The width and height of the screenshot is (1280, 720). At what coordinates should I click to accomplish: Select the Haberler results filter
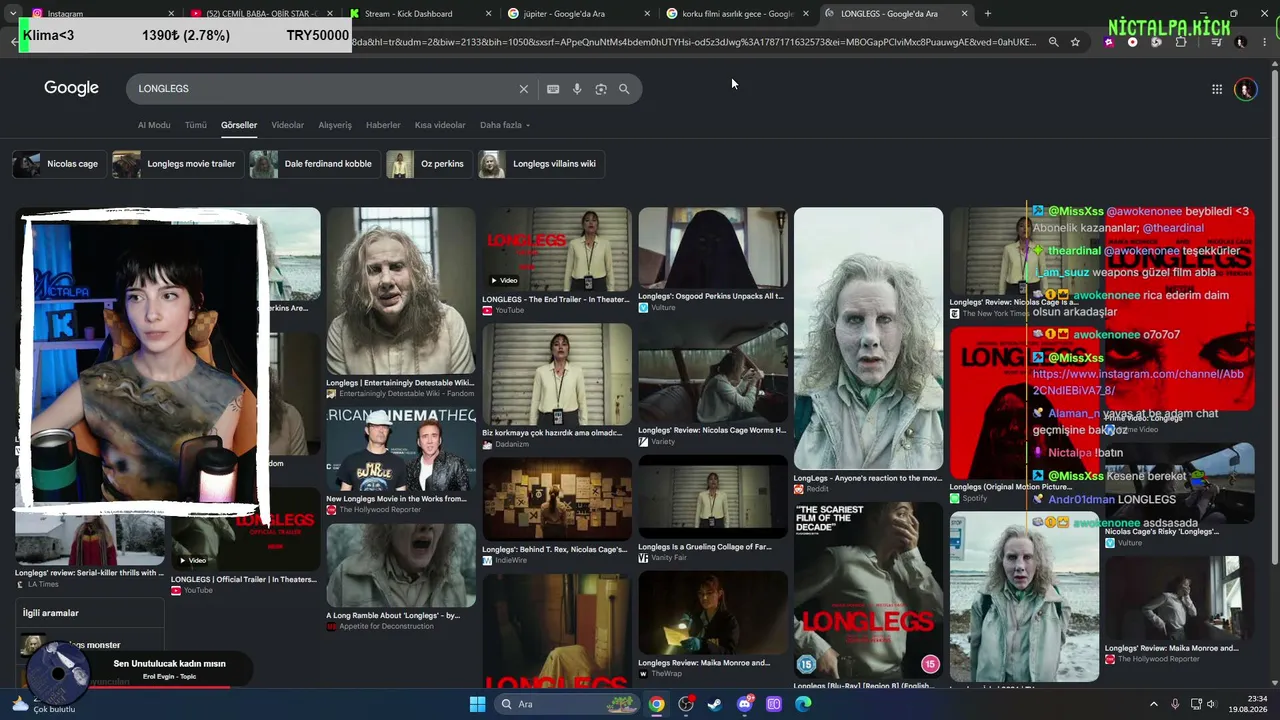point(383,125)
